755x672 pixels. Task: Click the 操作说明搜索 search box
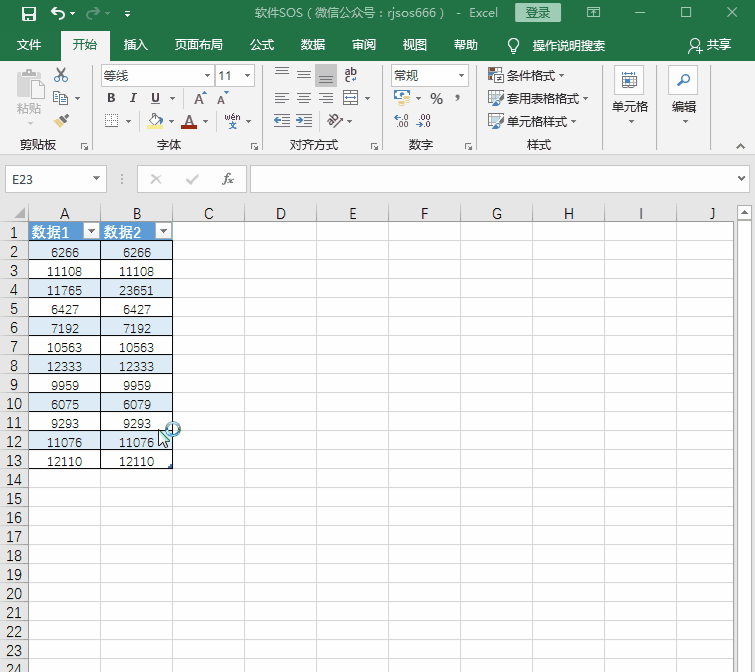point(556,45)
